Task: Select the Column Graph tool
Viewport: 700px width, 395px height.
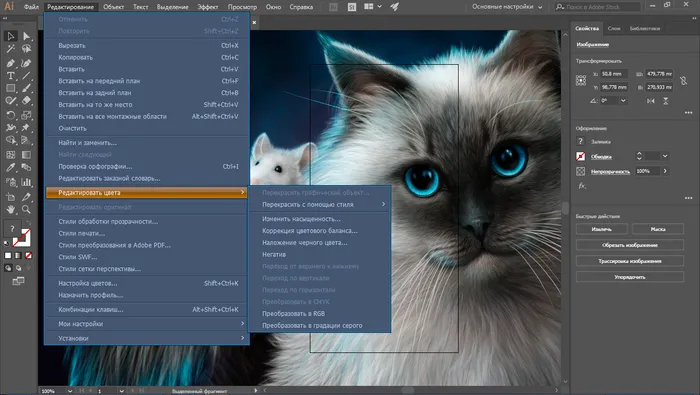Action: [26, 182]
